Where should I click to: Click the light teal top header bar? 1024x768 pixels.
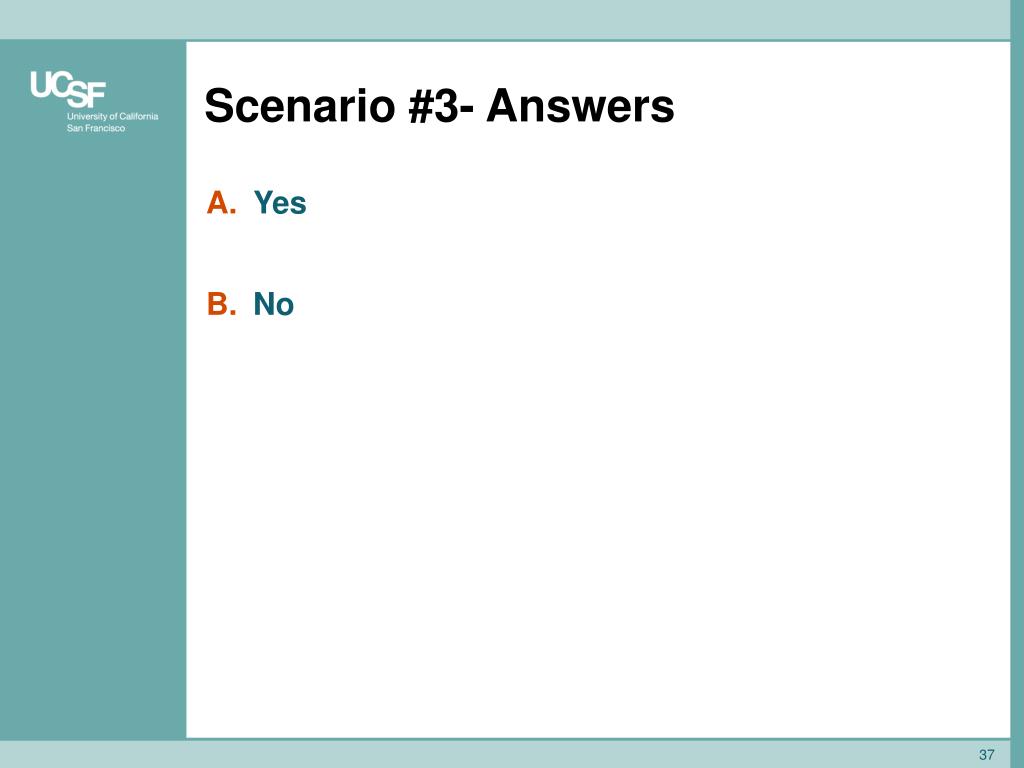504,19
